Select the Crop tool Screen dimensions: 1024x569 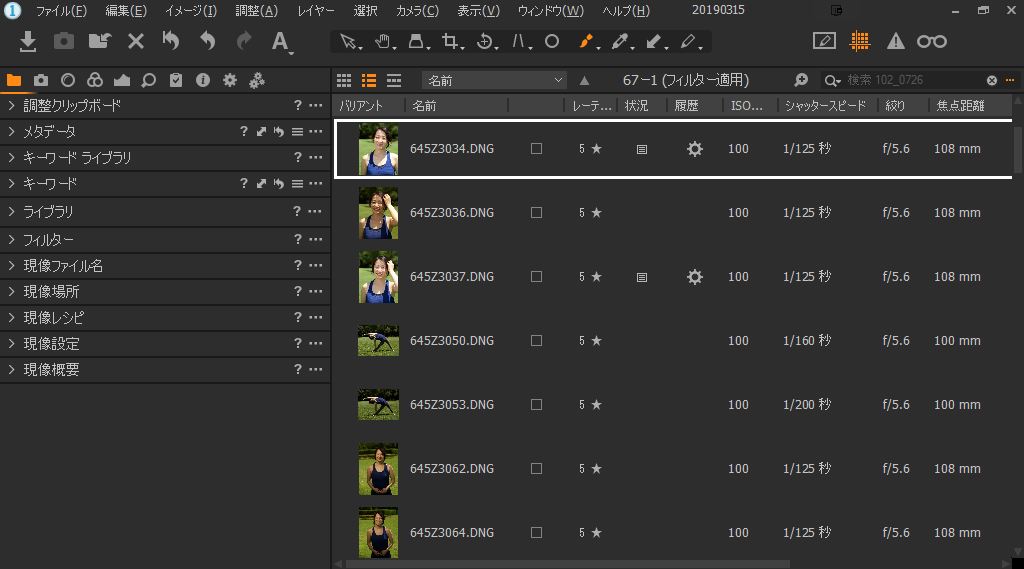[451, 42]
